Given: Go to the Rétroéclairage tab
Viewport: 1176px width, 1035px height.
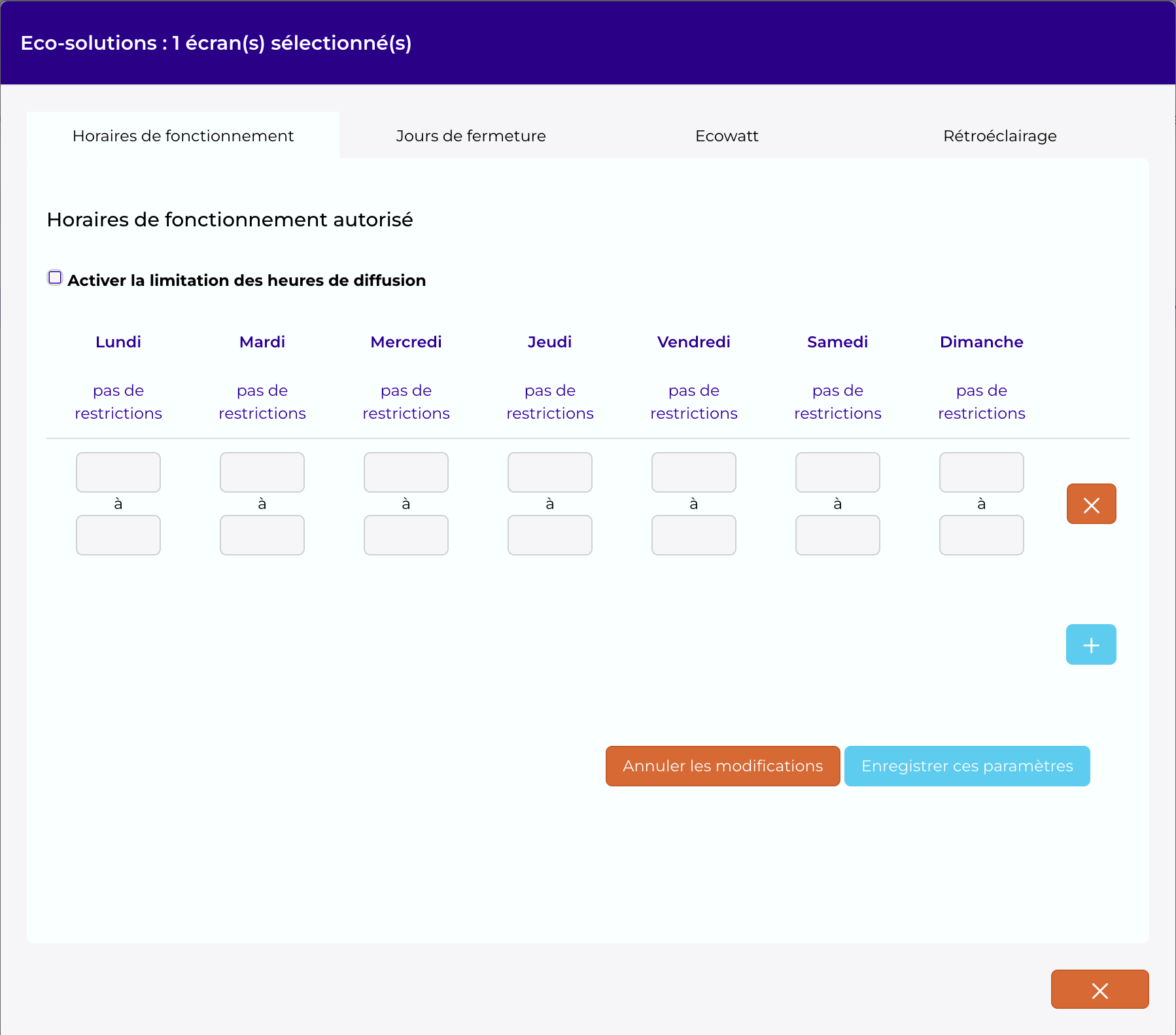Looking at the screenshot, I should 999,135.
